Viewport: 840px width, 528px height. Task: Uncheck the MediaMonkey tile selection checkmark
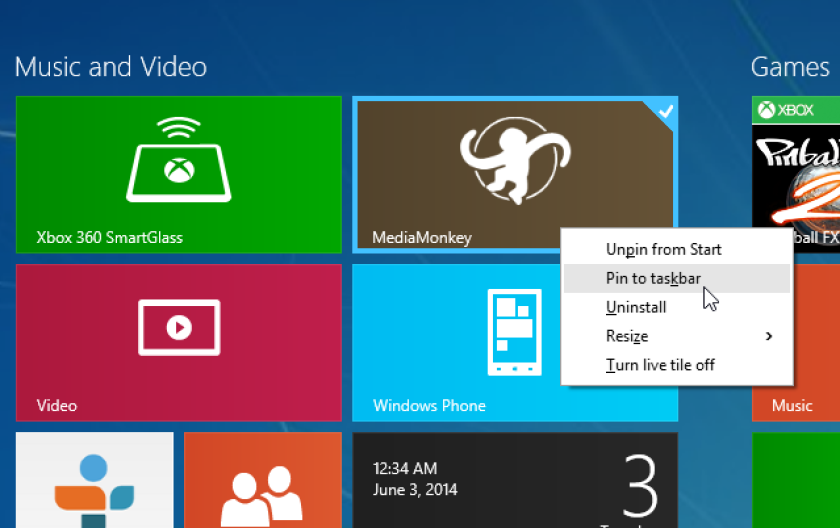pyautogui.click(x=665, y=111)
